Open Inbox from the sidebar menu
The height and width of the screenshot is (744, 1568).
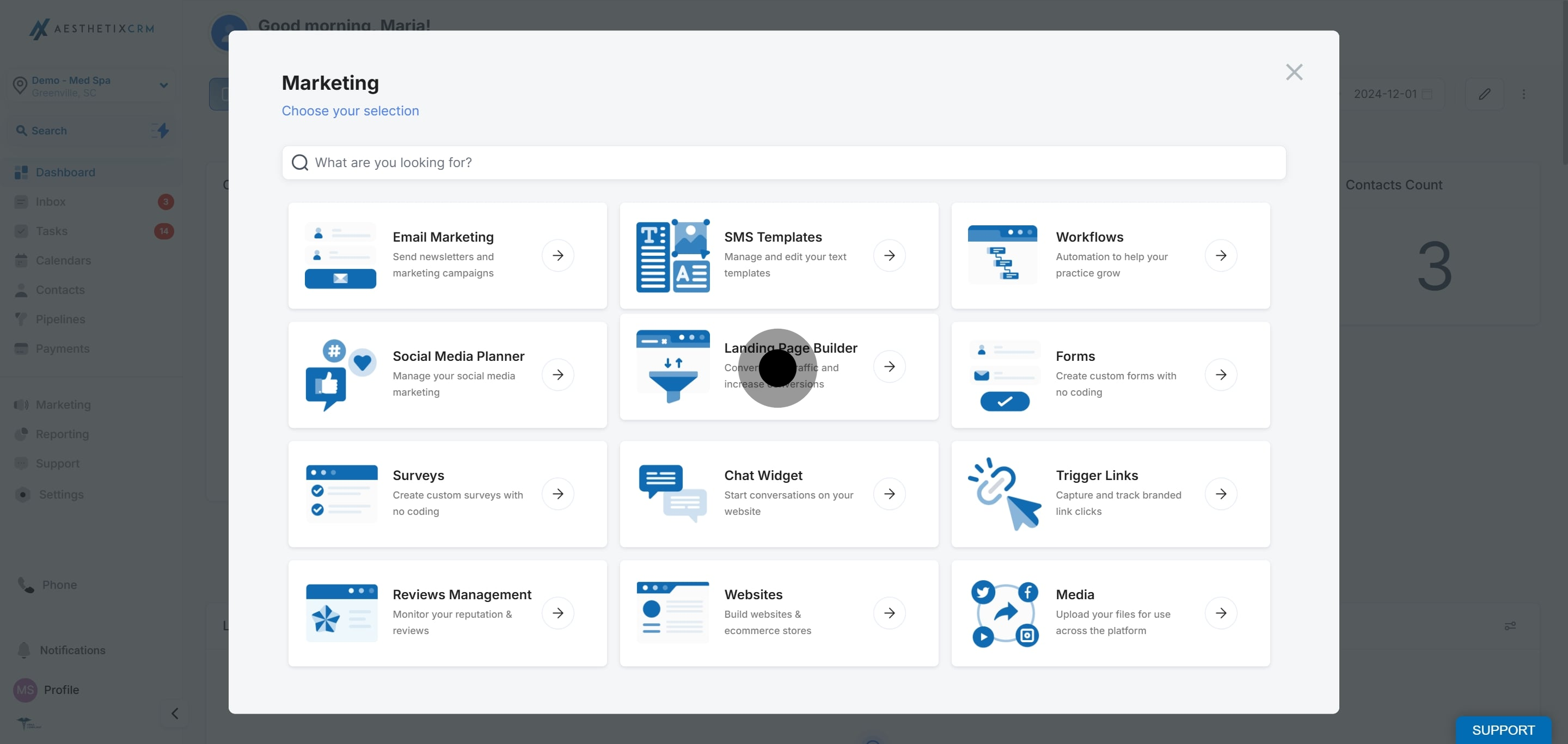coord(51,202)
